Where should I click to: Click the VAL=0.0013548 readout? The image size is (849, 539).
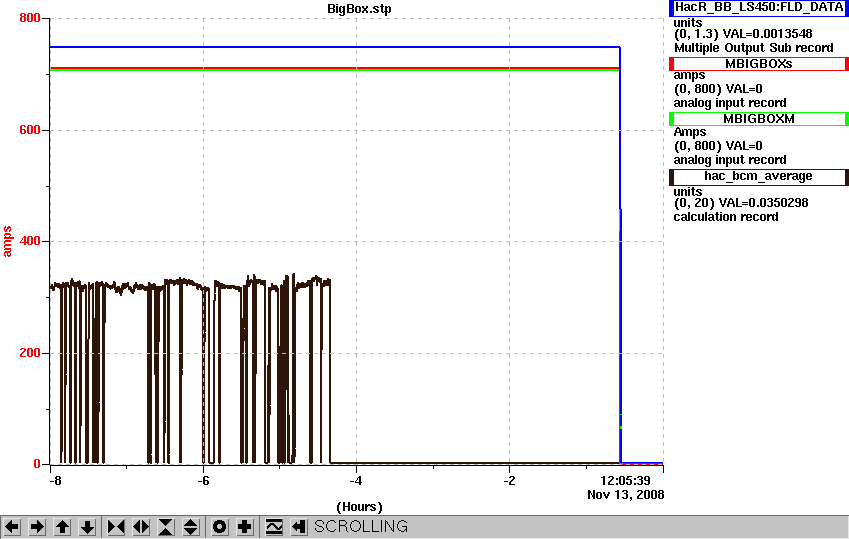767,34
